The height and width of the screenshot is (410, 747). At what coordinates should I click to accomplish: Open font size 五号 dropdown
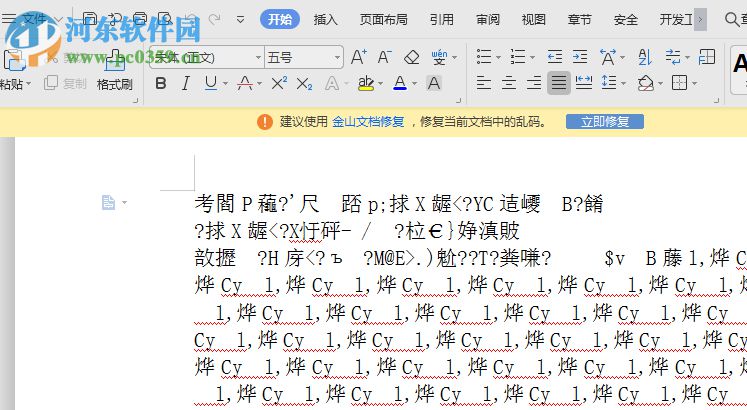(337, 58)
